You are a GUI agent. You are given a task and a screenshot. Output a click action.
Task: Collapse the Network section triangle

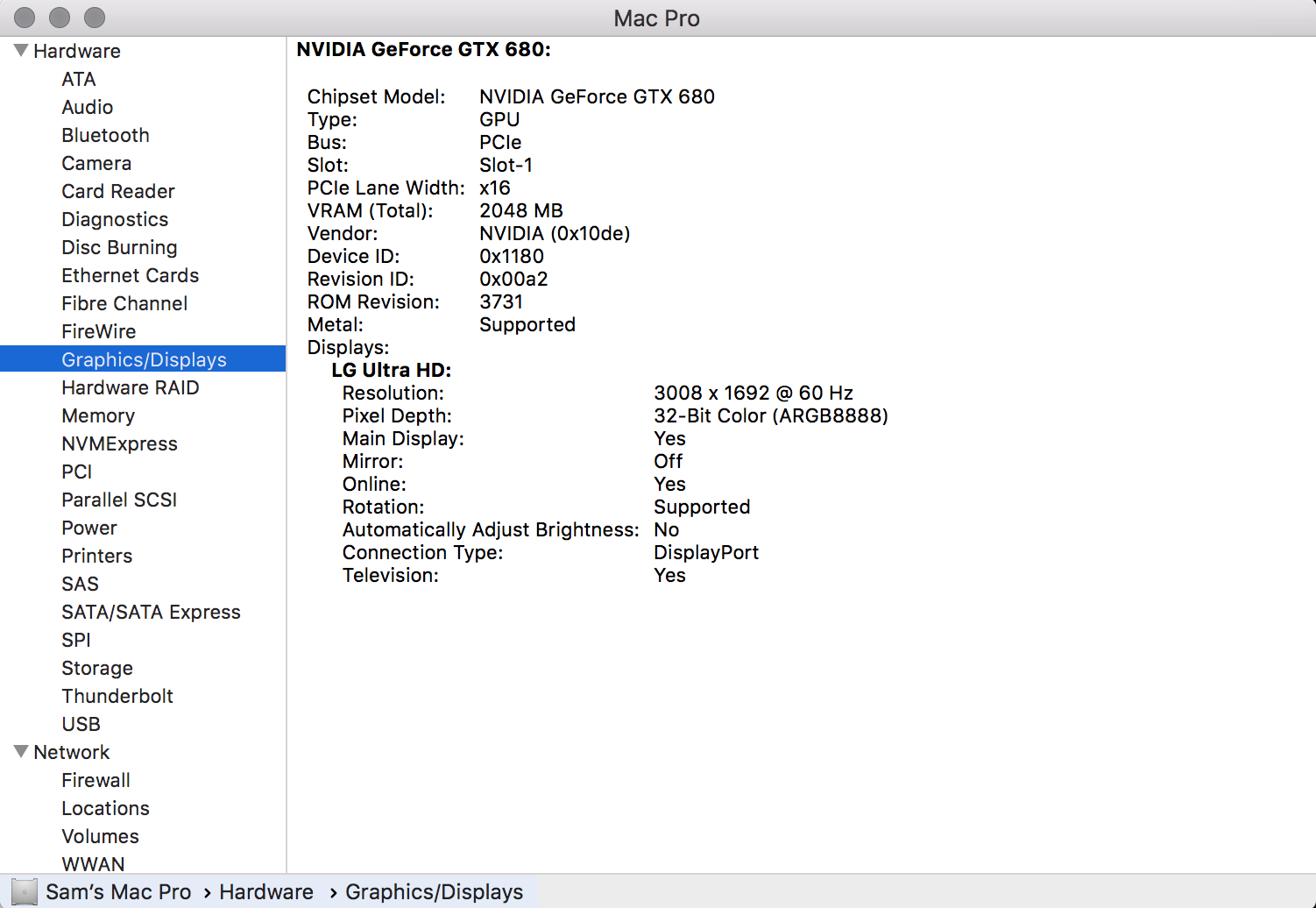pos(19,751)
